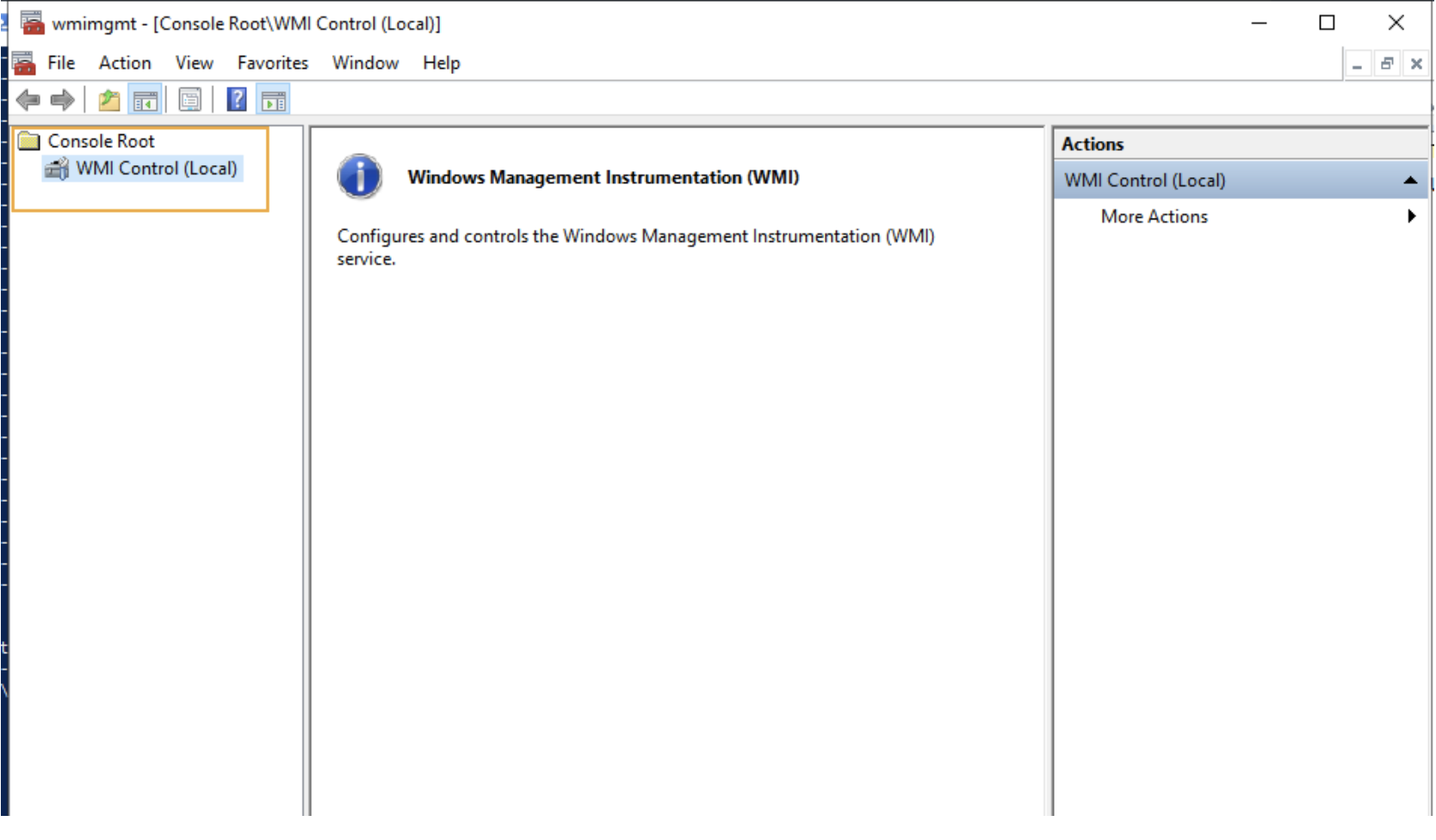Open the Help menu
Viewport: 1436px width, 840px height.
pos(442,63)
